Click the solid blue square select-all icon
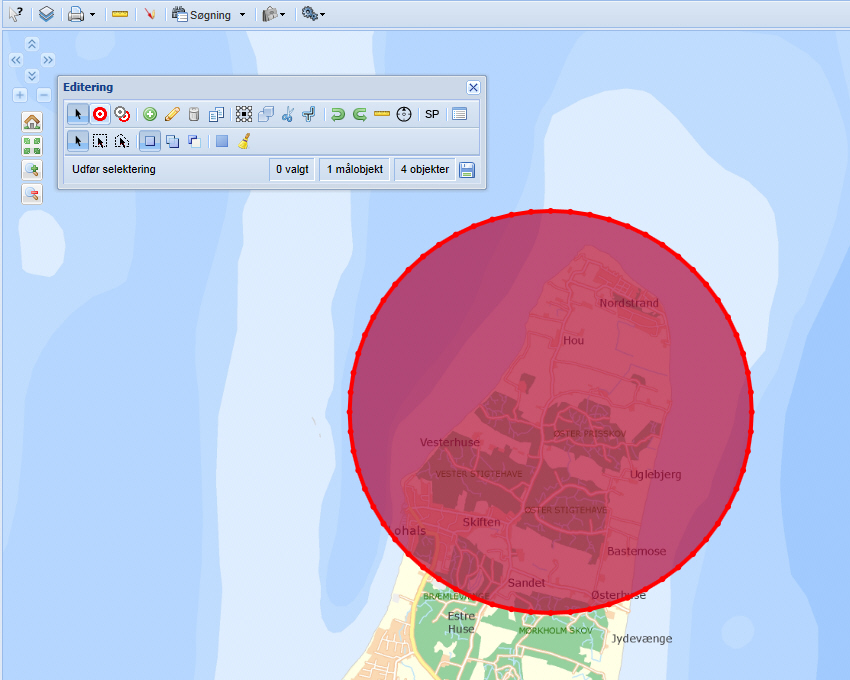This screenshot has width=850, height=680. [x=222, y=142]
